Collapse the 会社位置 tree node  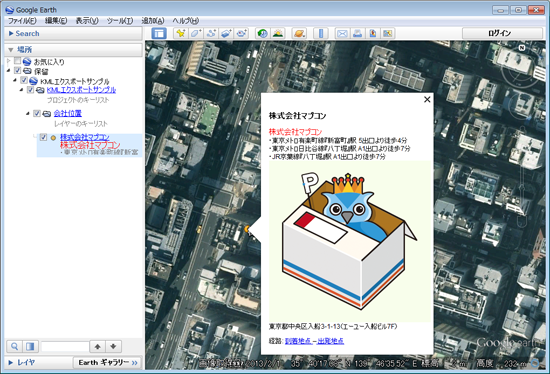[28, 113]
